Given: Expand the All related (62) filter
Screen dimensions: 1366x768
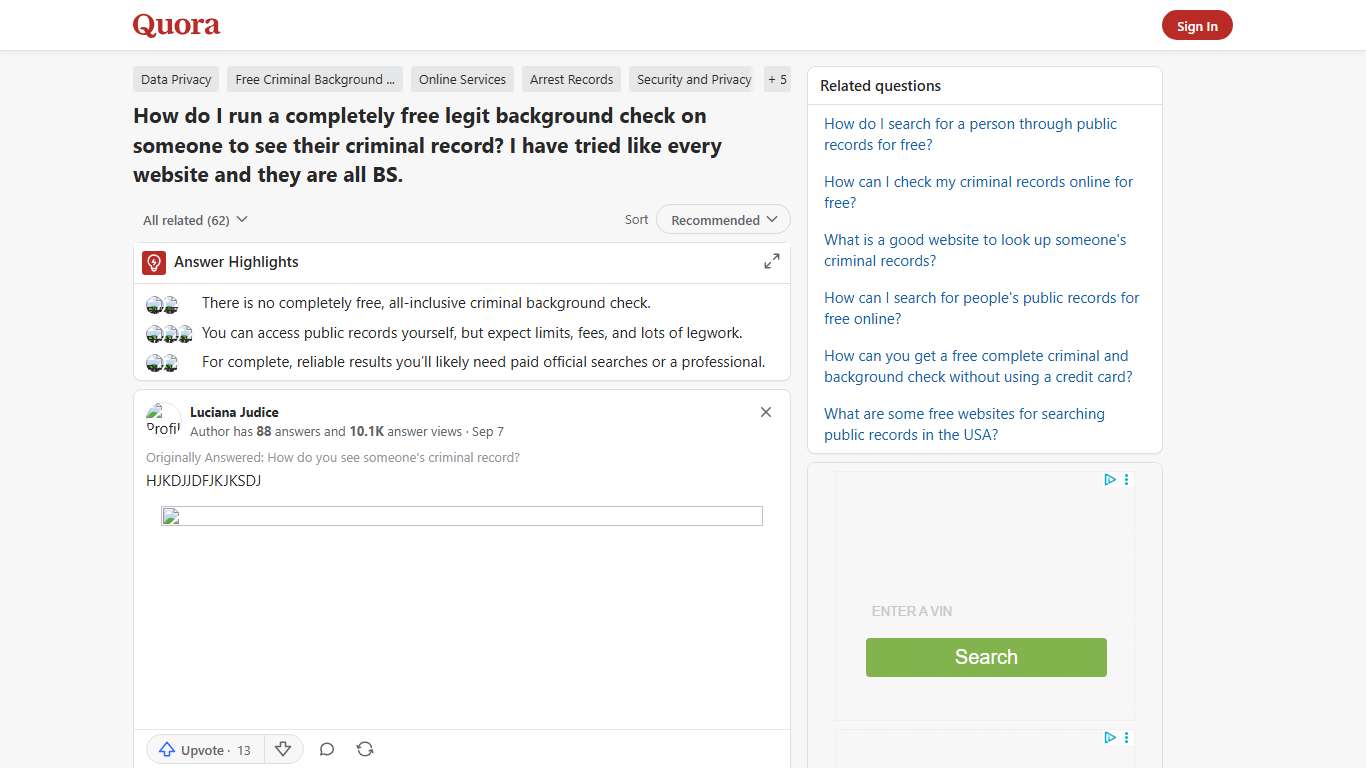Looking at the screenshot, I should coord(194,219).
